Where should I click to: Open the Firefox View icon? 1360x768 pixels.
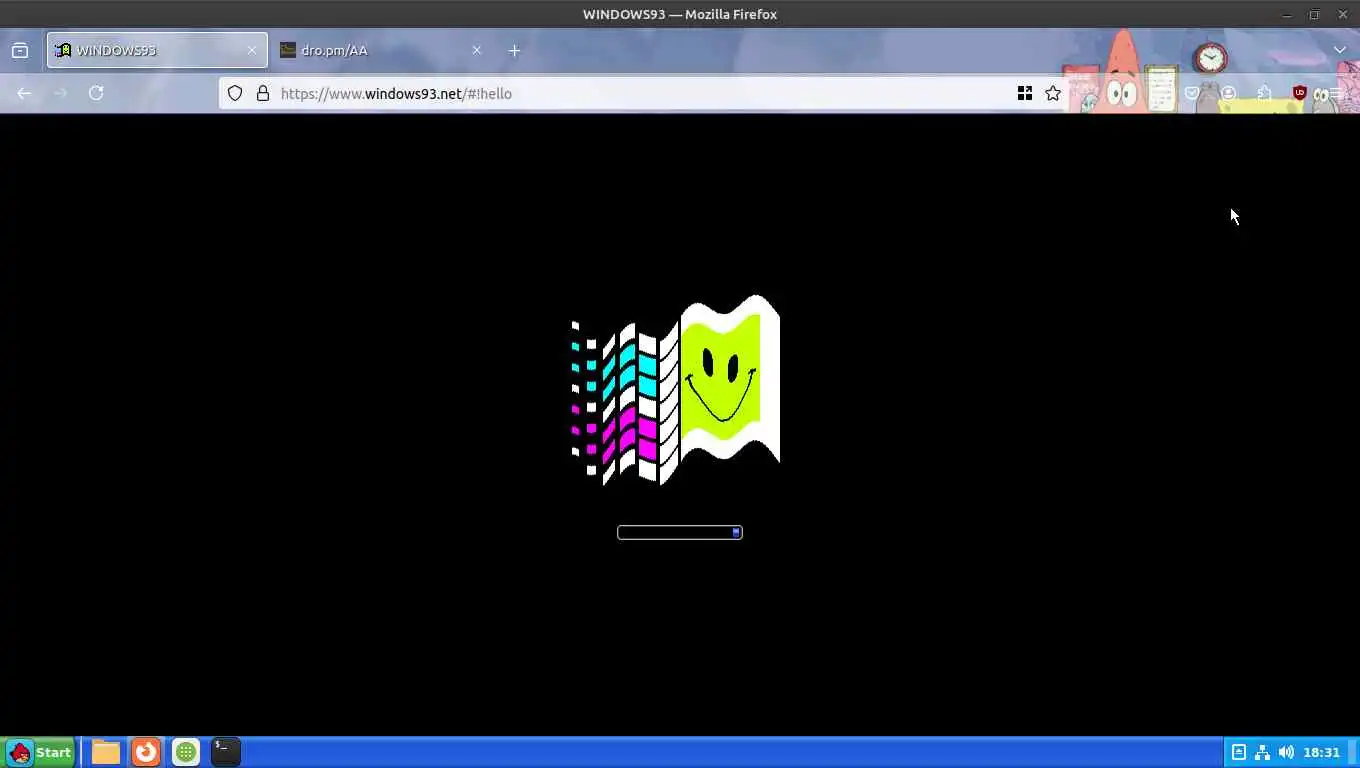[x=20, y=50]
